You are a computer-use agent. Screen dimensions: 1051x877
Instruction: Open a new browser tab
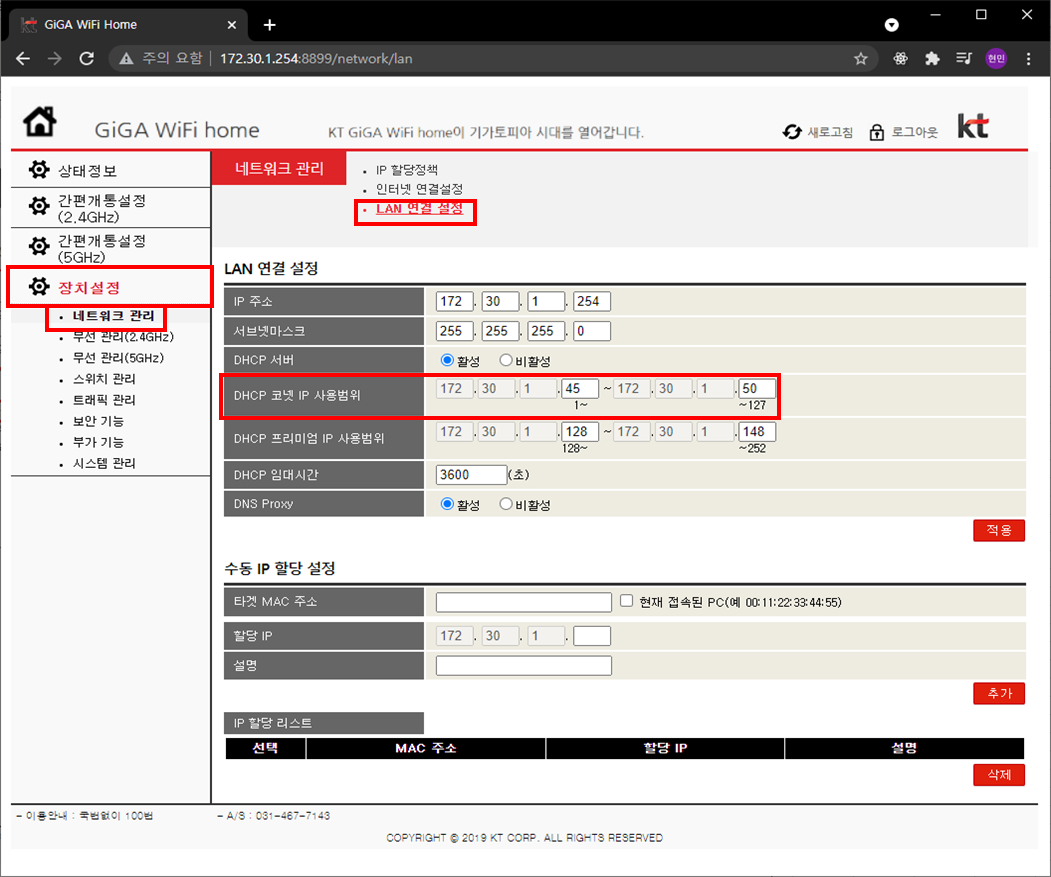point(269,25)
